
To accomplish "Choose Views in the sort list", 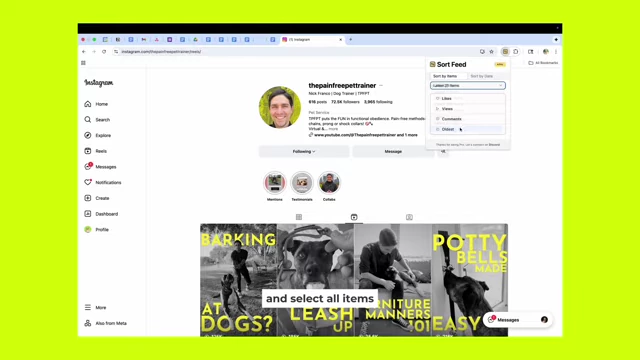I will (x=468, y=109).
